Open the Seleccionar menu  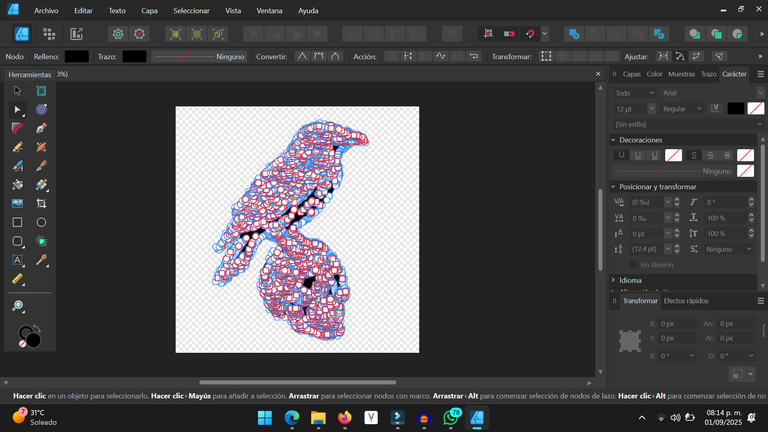pyautogui.click(x=191, y=10)
